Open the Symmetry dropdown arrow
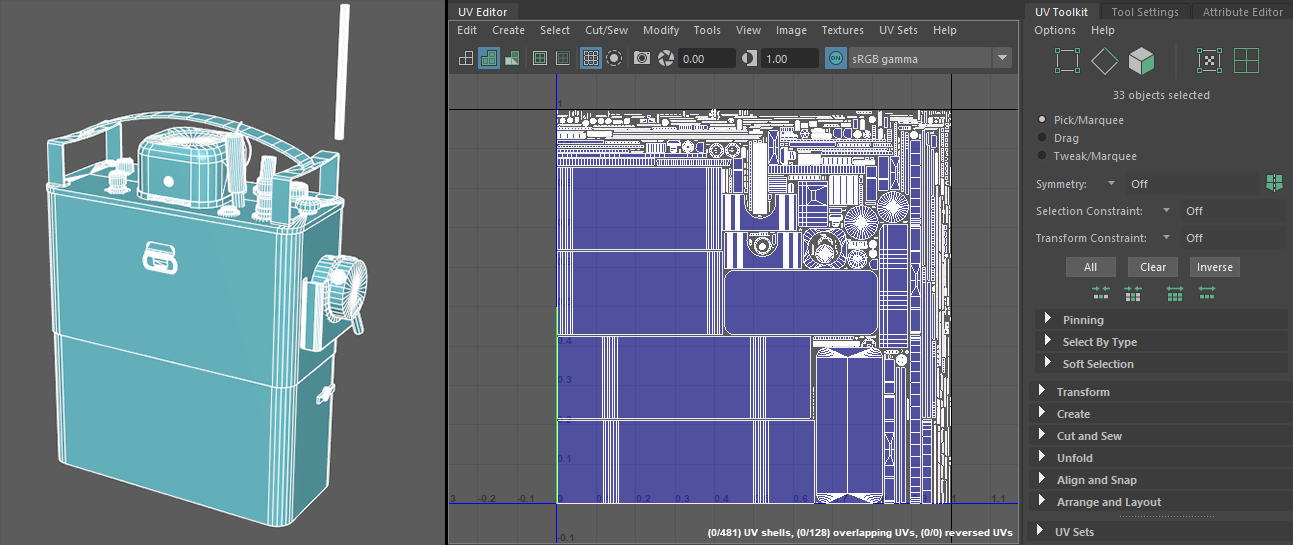The image size is (1293, 545). point(1111,184)
